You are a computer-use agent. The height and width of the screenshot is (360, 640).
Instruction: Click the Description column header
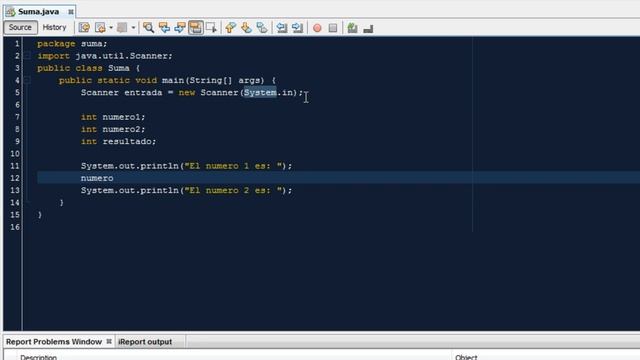[38, 357]
